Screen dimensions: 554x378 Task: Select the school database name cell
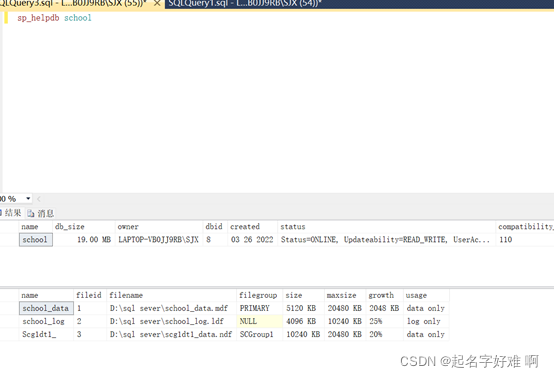point(36,240)
